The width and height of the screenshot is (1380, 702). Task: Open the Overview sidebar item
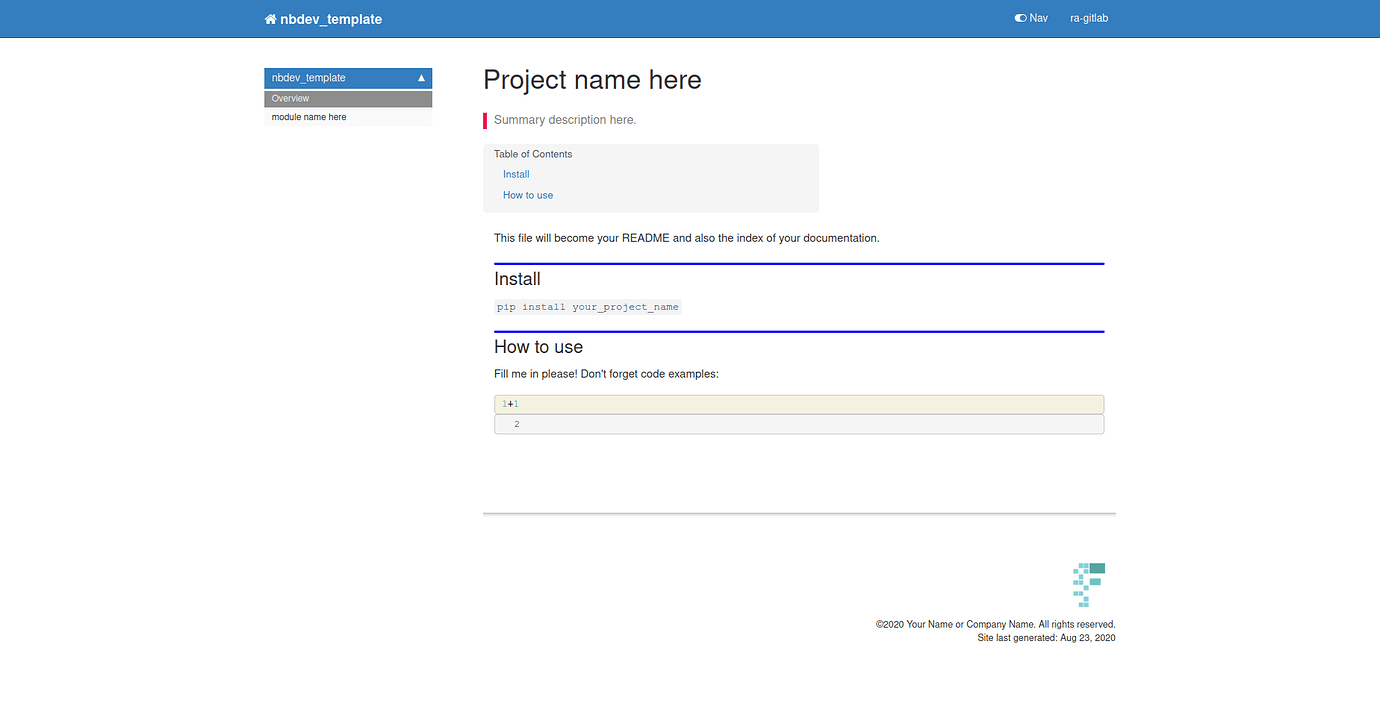(x=290, y=98)
